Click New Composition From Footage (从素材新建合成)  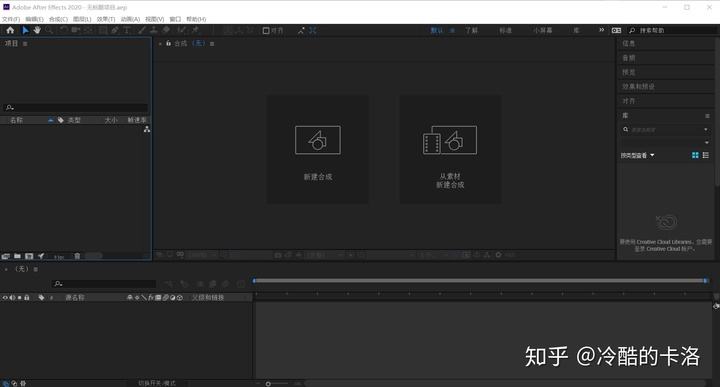click(x=450, y=140)
